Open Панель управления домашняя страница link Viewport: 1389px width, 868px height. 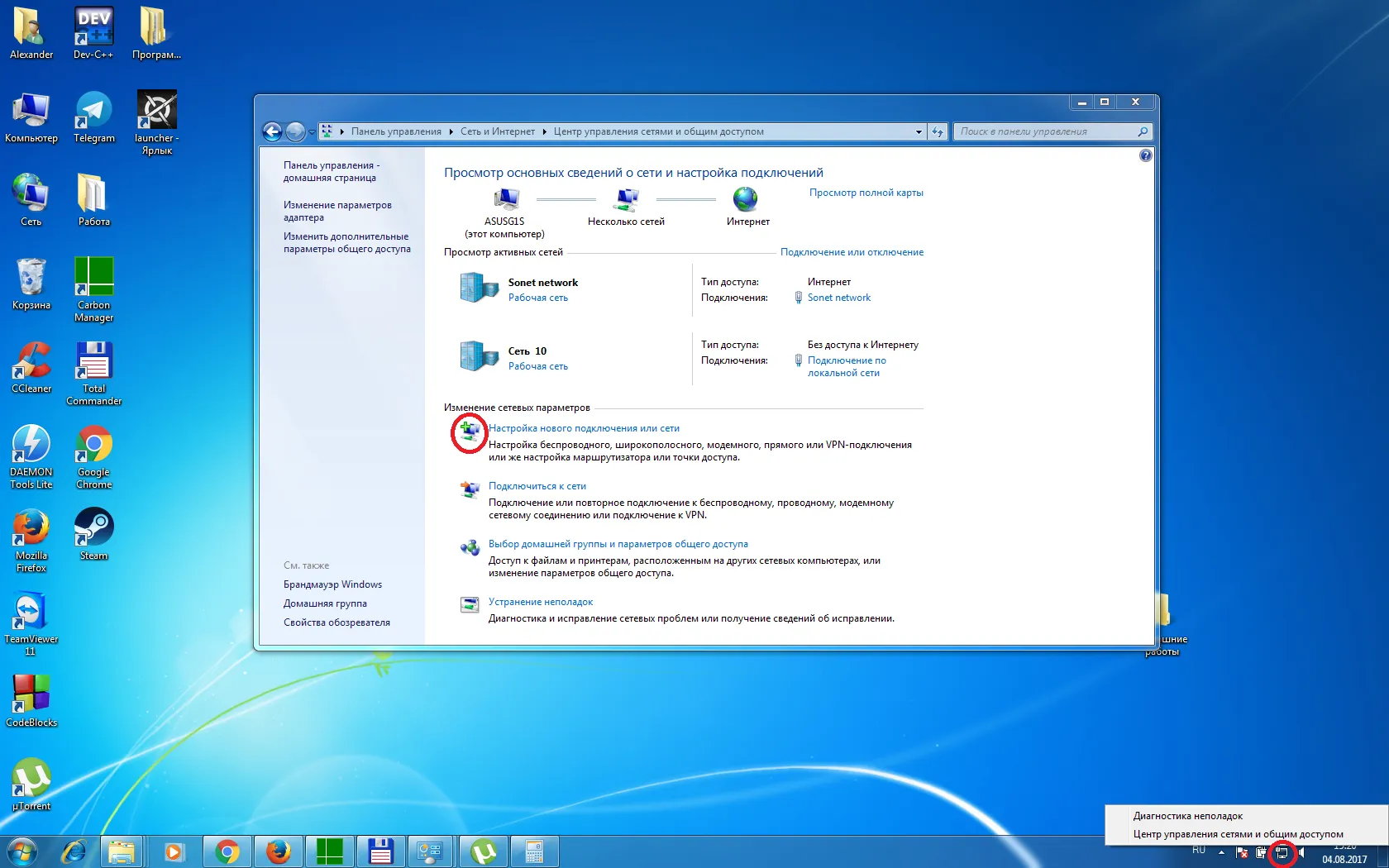(332, 171)
